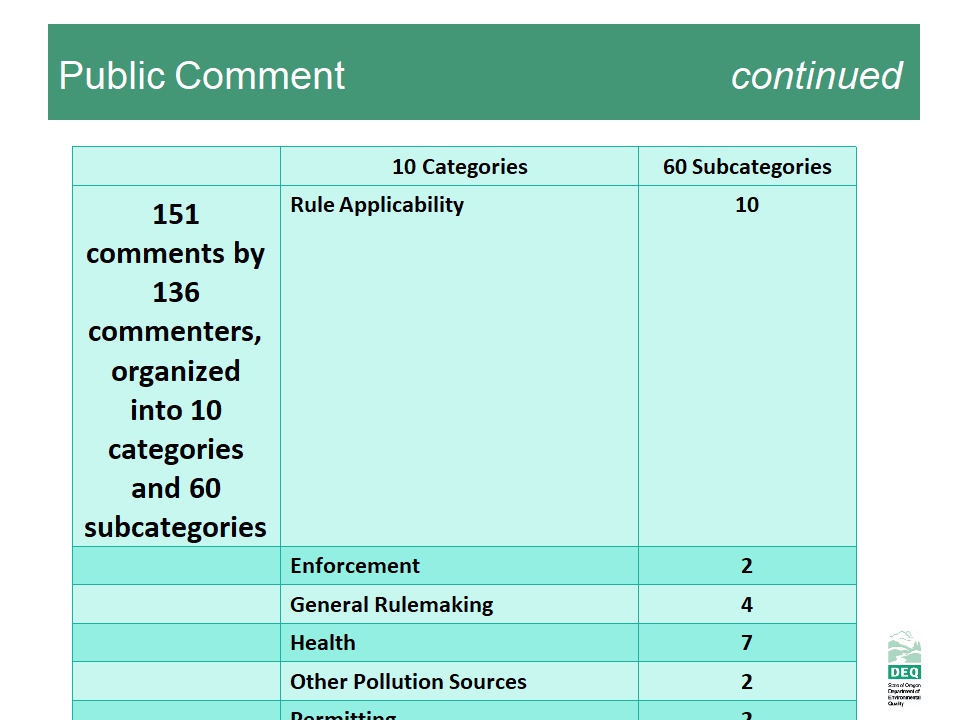Screen dimensions: 960x720
Task: Click the empty cell left of 'Enforcement'
Action: tap(176, 566)
